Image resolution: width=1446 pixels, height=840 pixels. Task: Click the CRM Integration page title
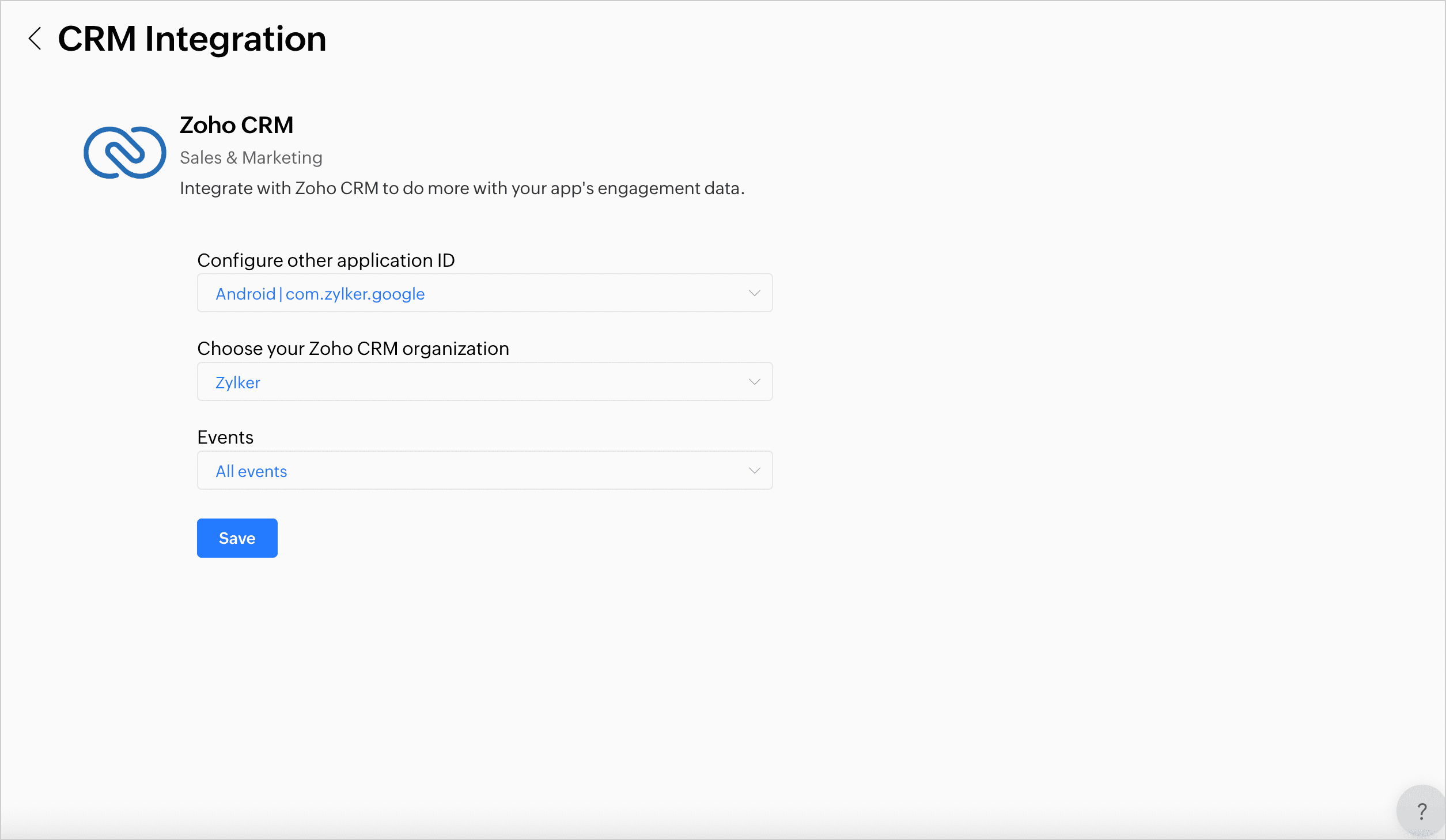[x=192, y=39]
